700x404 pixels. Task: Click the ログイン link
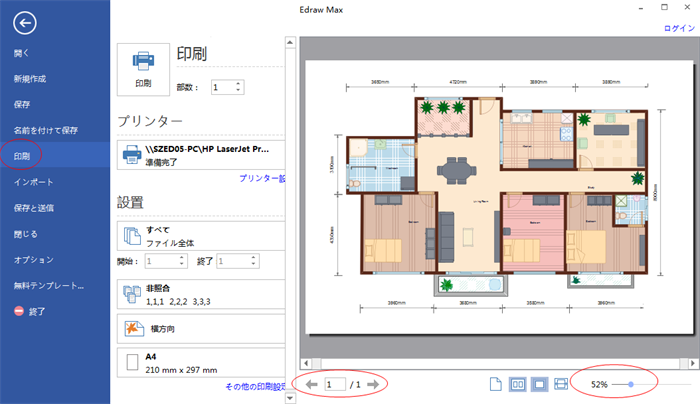[679, 28]
